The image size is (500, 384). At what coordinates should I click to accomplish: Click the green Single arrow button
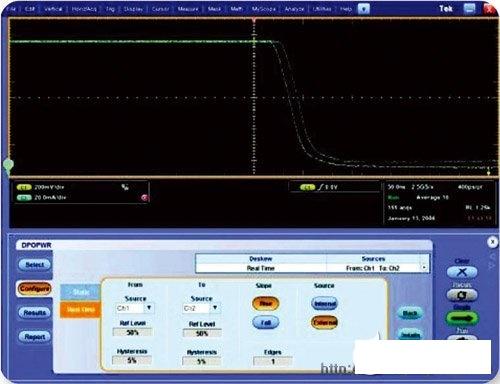pos(462,318)
